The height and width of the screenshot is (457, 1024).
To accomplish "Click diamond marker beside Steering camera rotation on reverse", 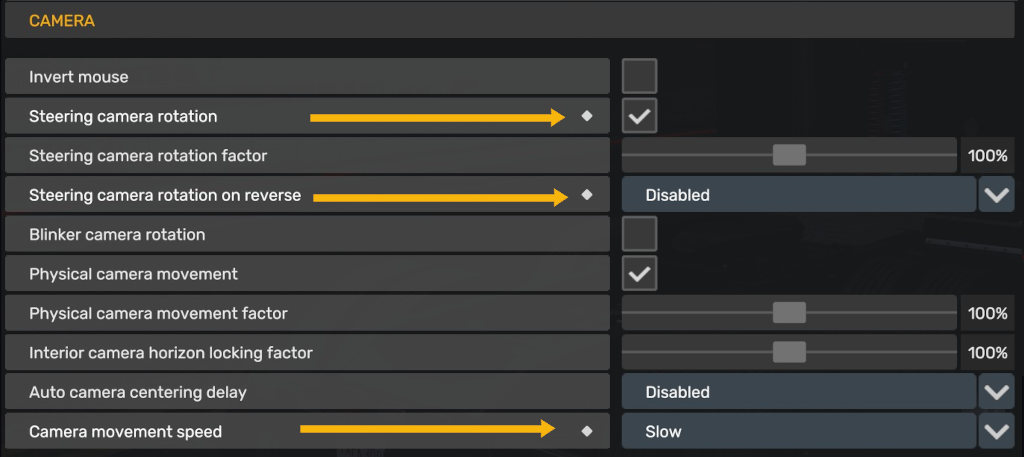I will [587, 195].
